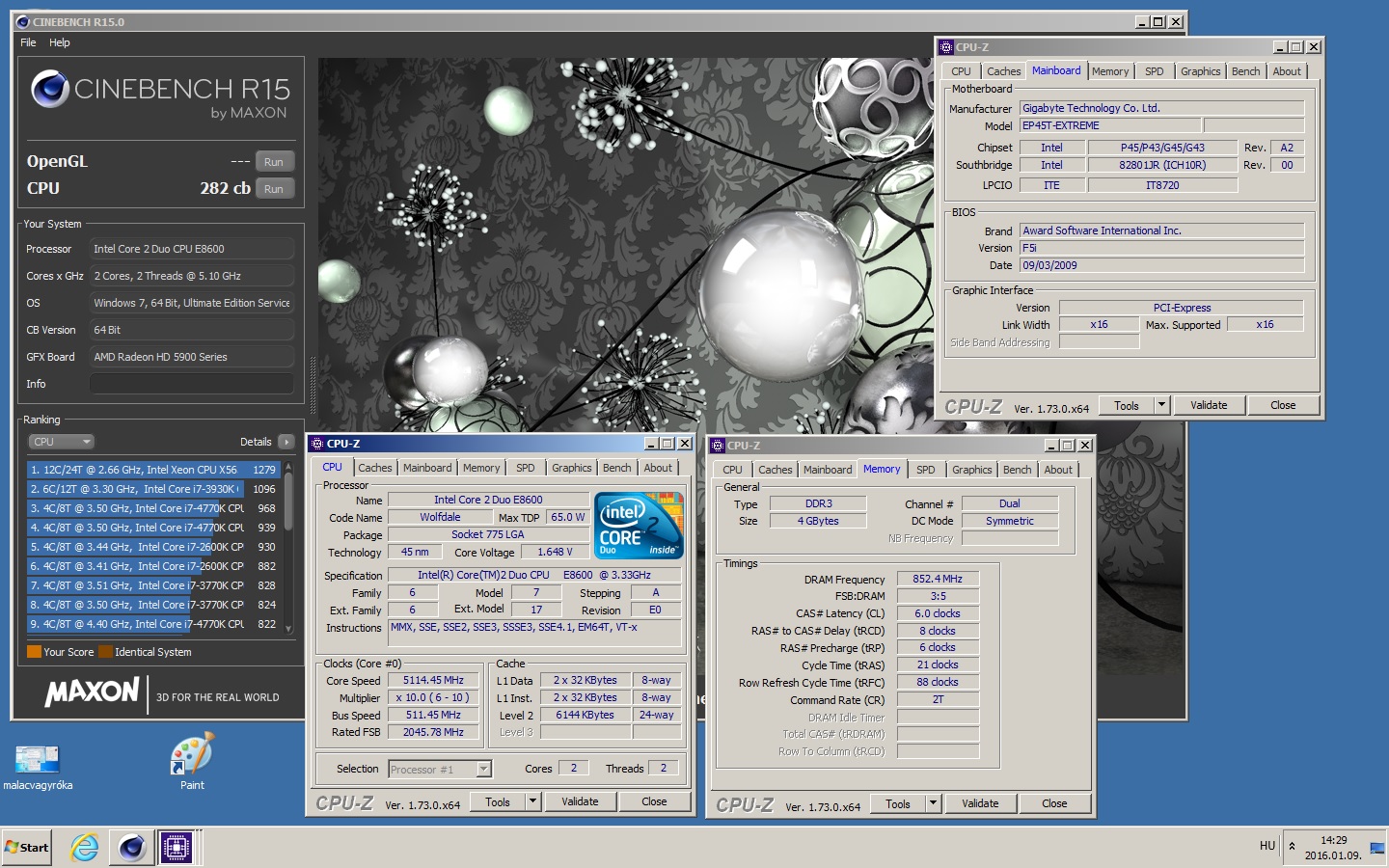Run the CPU benchmark
This screenshot has height=868, width=1389.
pyautogui.click(x=274, y=189)
